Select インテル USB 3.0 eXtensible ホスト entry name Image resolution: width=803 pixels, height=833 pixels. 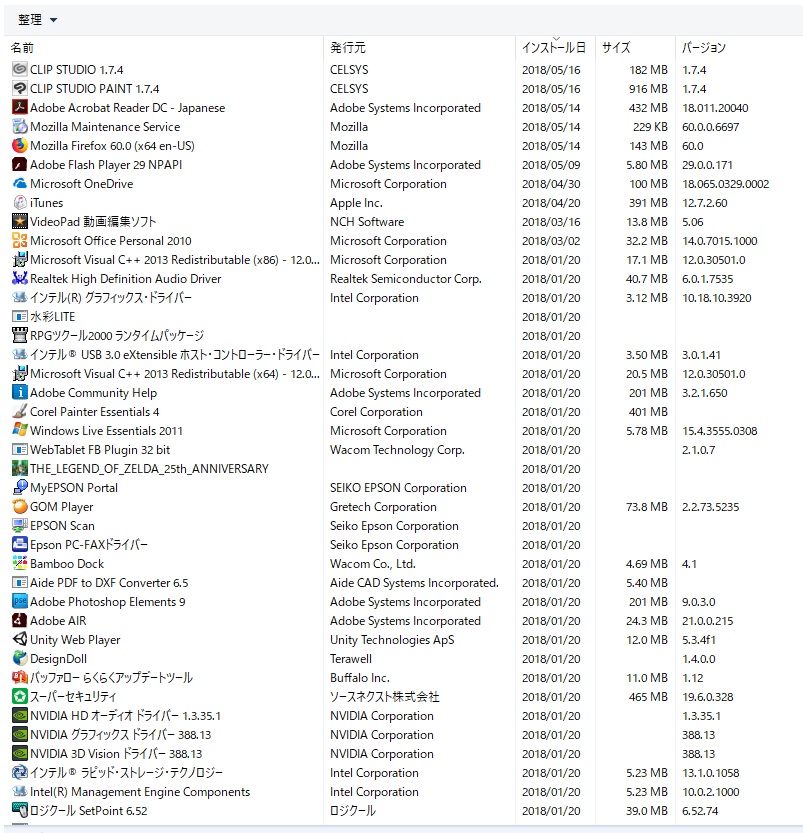175,354
